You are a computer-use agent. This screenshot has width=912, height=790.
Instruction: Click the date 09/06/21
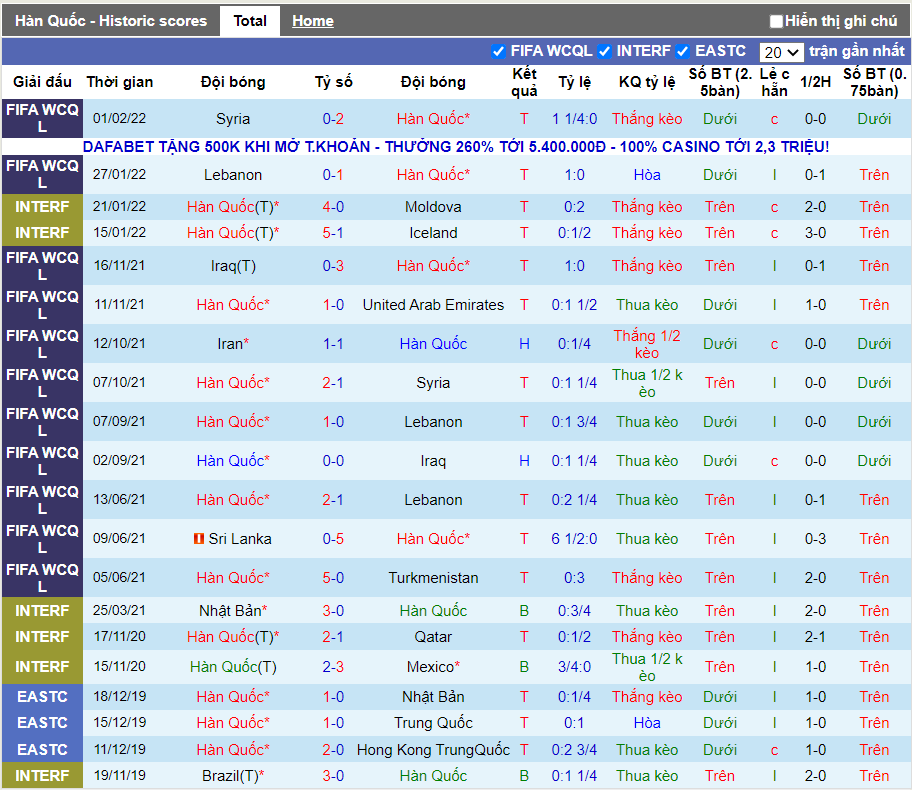click(119, 539)
